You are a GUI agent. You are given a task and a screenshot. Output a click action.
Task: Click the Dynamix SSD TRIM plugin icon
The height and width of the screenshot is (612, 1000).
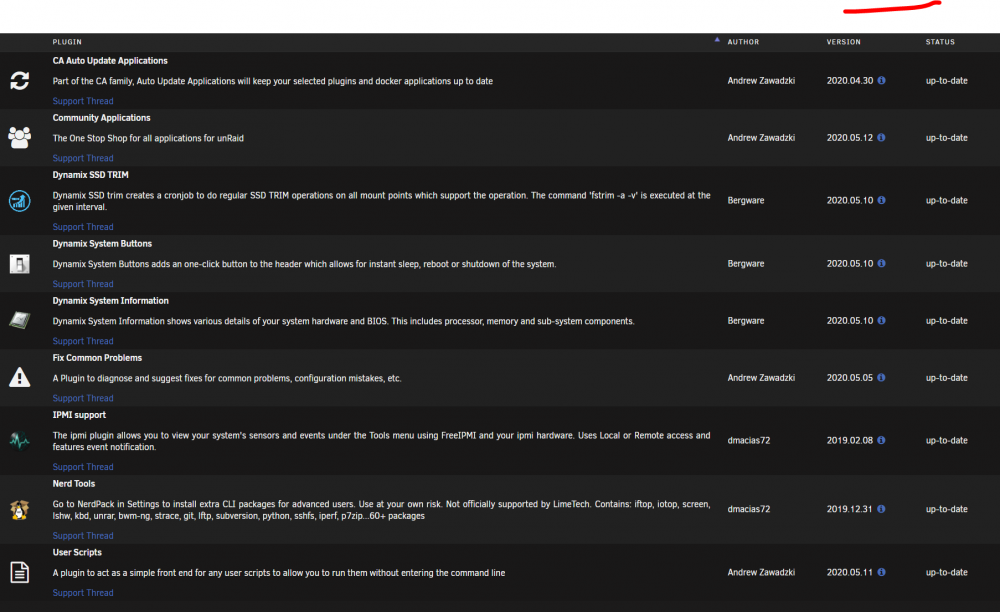point(20,201)
